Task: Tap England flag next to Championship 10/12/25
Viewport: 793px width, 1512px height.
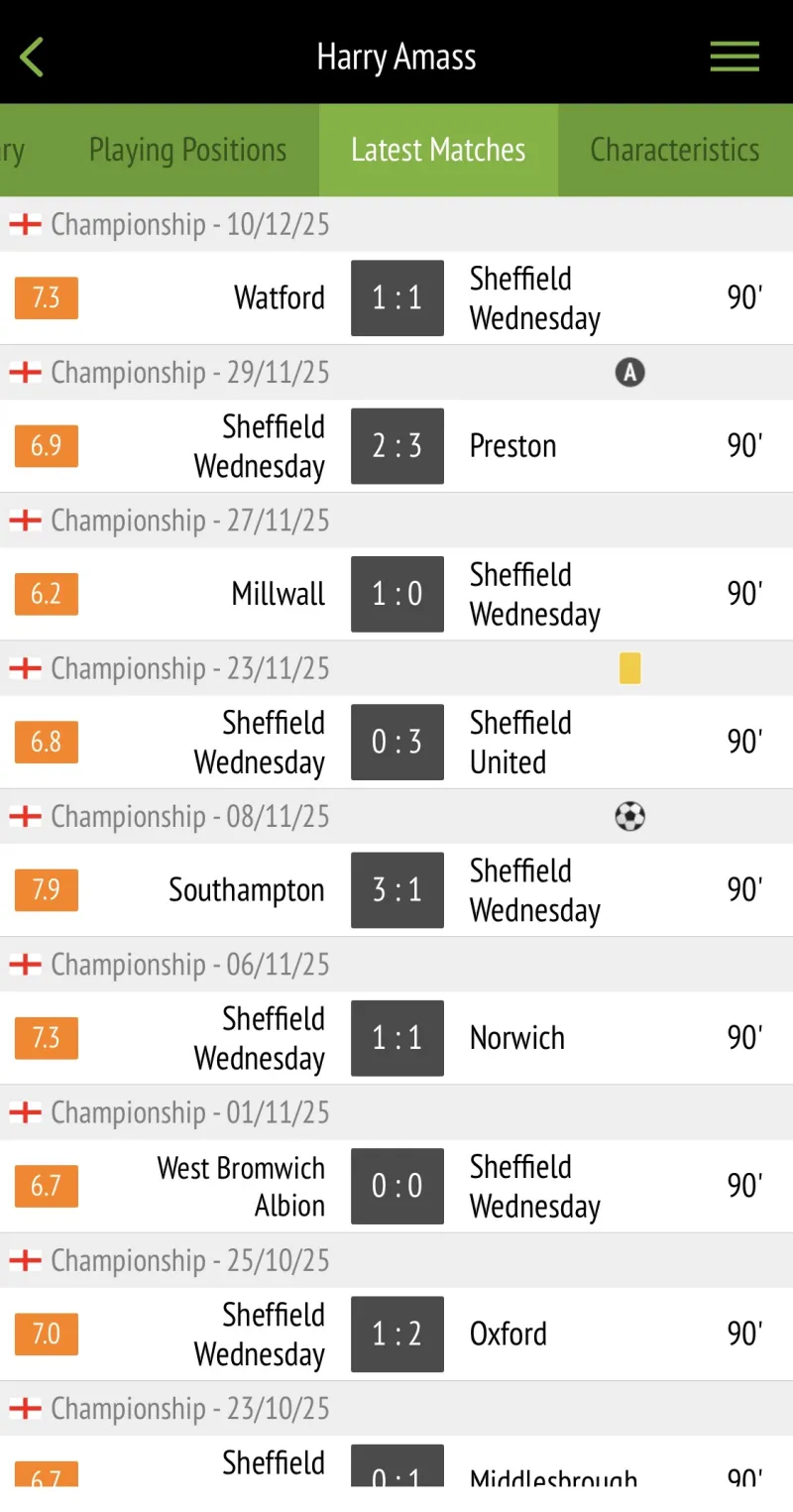Action: 25,225
